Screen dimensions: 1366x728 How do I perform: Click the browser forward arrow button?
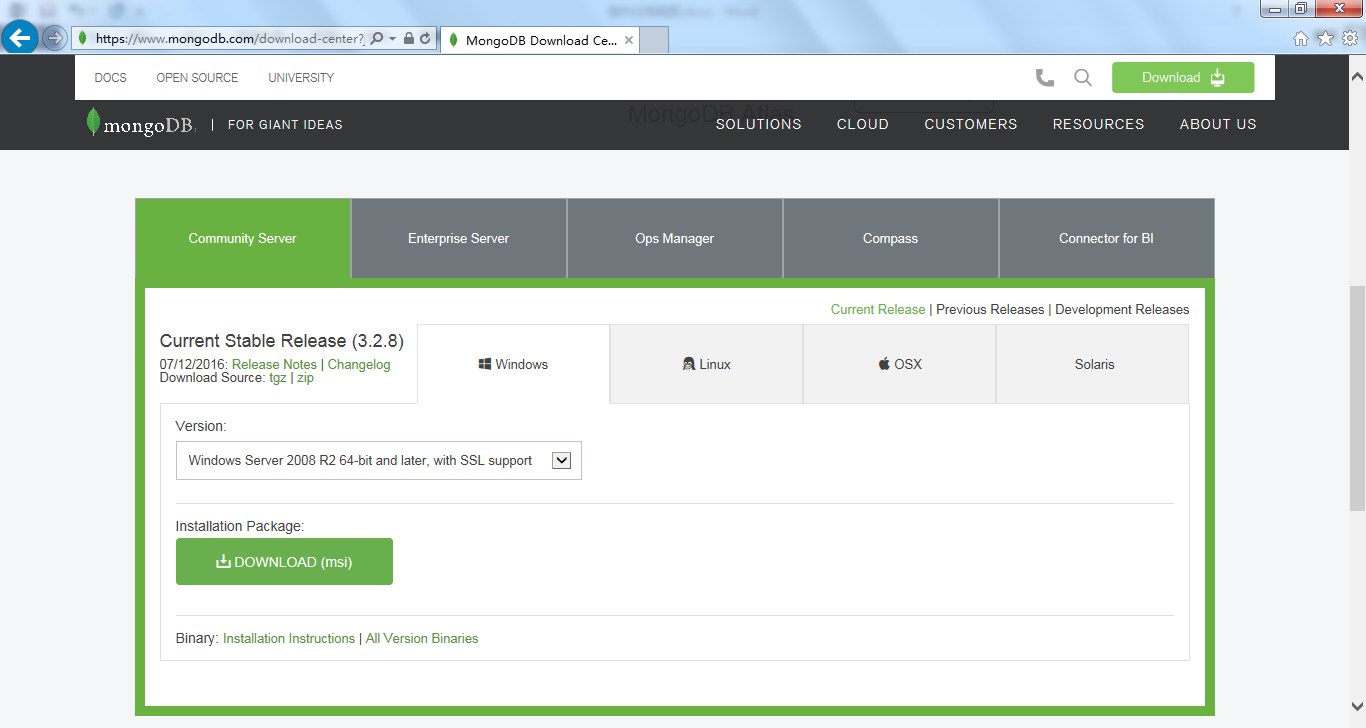54,39
